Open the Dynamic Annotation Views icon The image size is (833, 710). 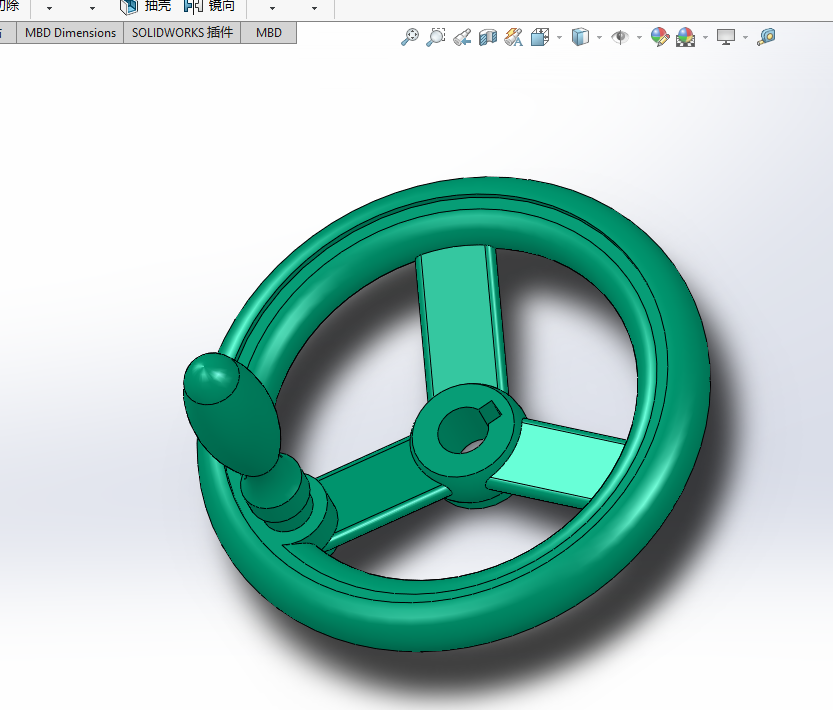pyautogui.click(x=514, y=38)
